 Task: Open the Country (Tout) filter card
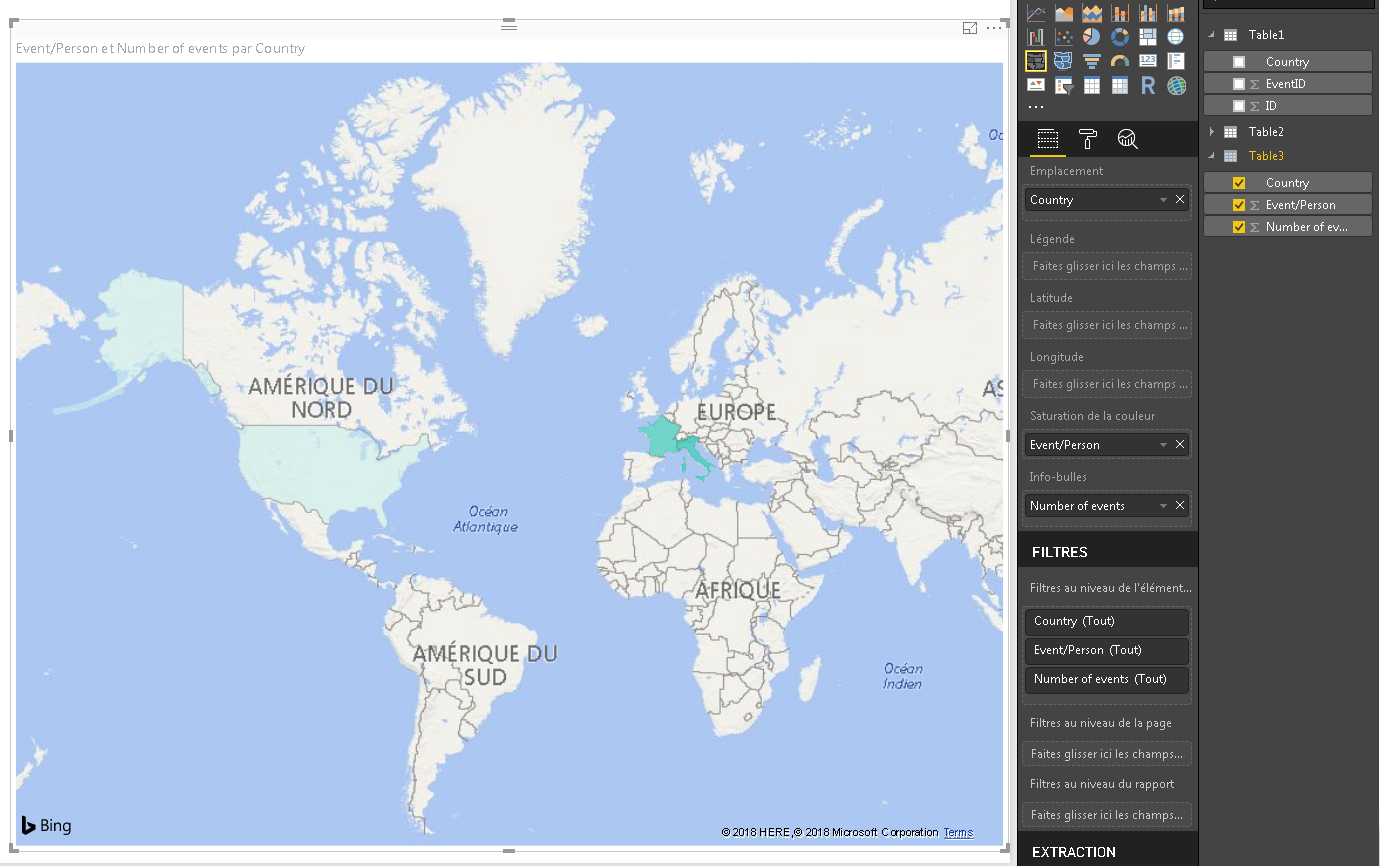pyautogui.click(x=1107, y=621)
